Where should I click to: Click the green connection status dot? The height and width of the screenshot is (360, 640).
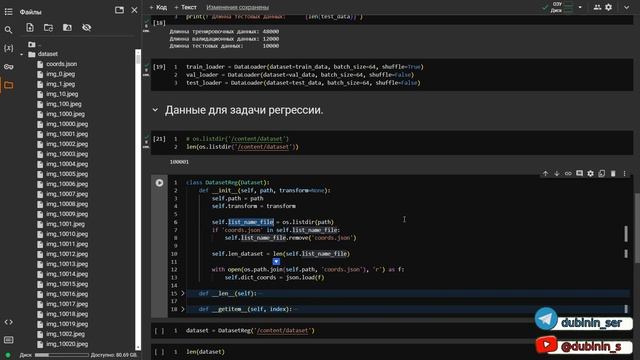8,356
